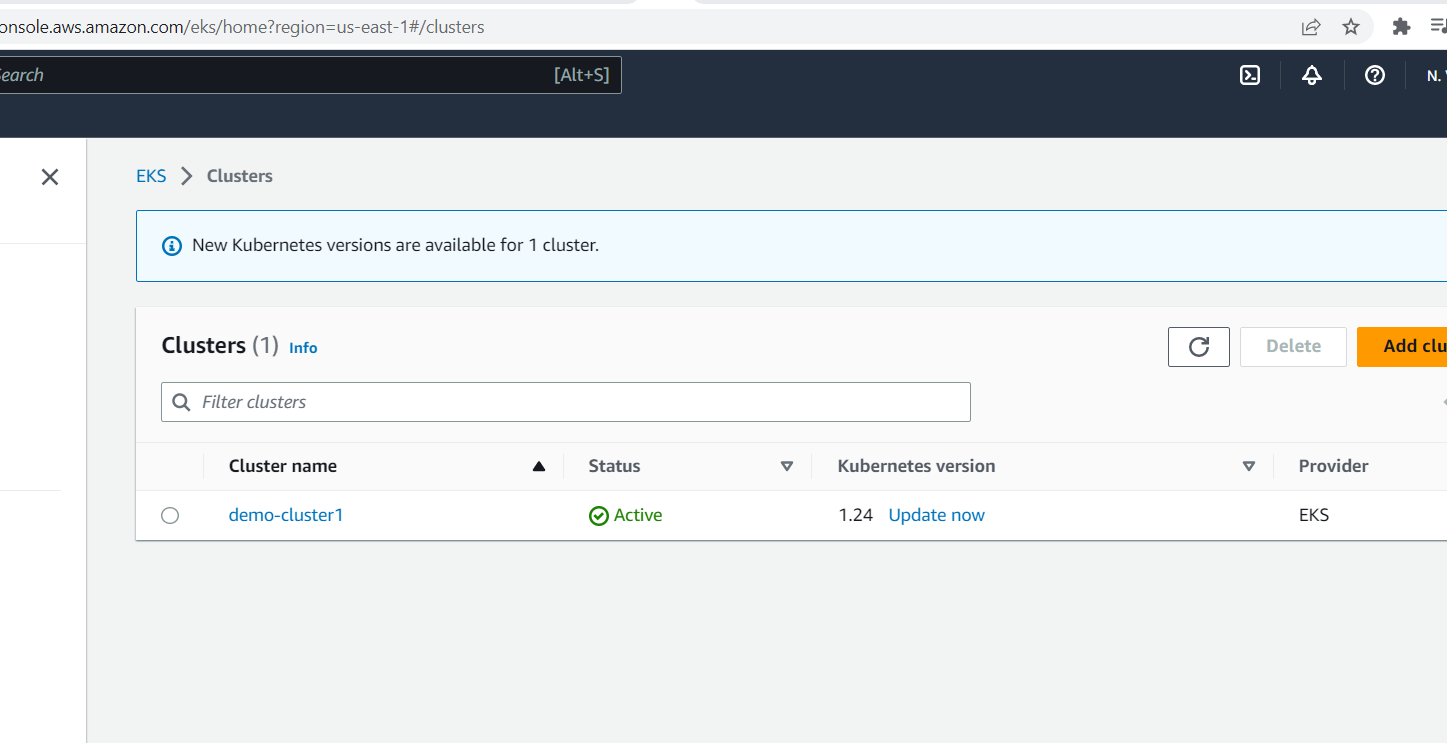The image size is (1447, 743).
Task: Open the browser reading list icon
Action: [x=1439, y=27]
